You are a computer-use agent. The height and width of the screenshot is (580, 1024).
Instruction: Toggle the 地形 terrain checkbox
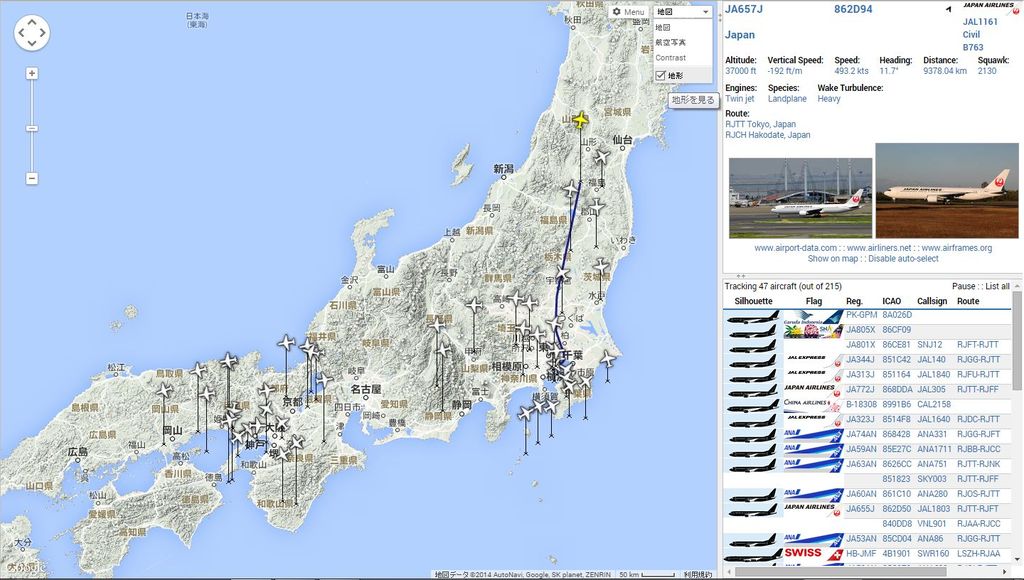point(660,76)
